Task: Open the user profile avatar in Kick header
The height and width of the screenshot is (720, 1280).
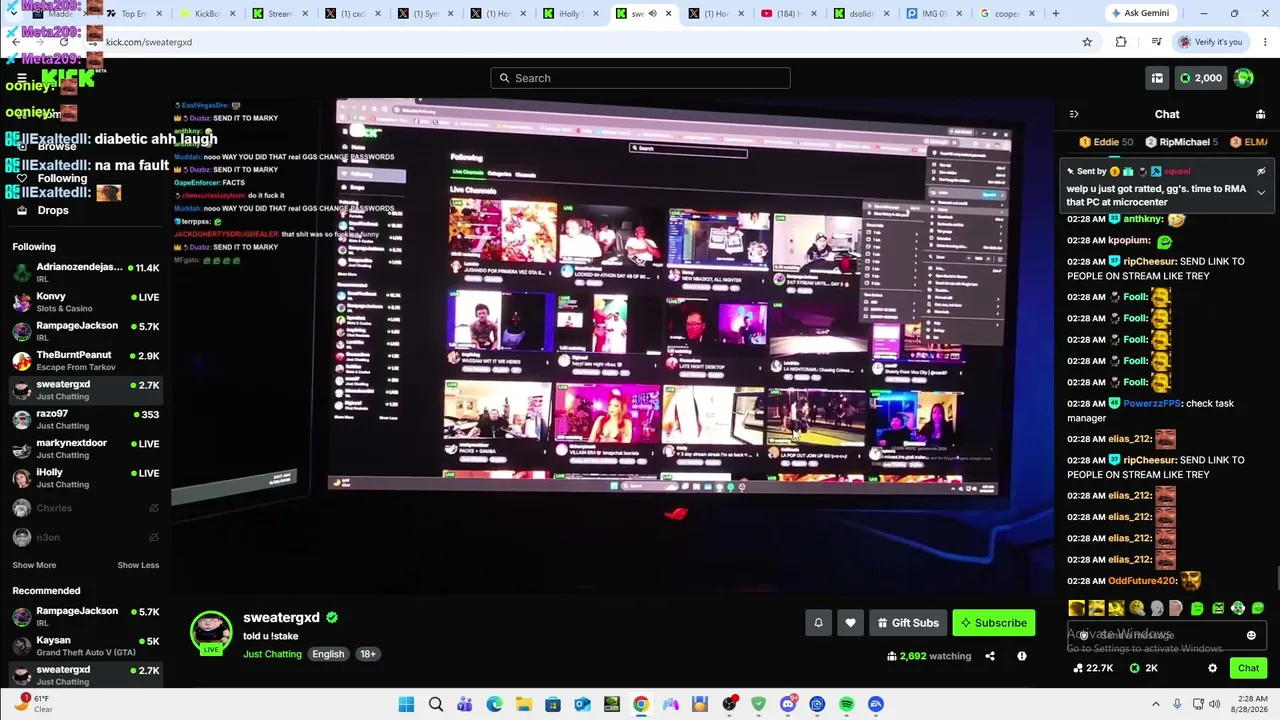Action: click(1243, 78)
